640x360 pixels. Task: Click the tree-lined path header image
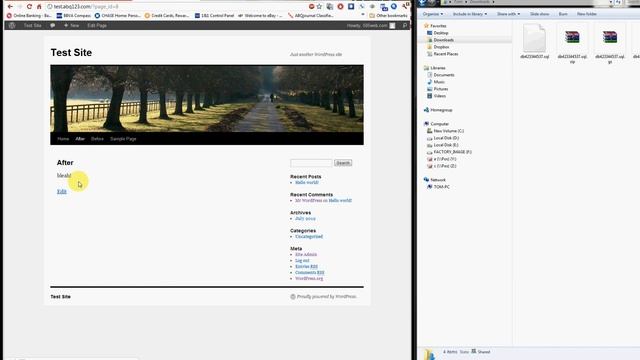tap(207, 98)
